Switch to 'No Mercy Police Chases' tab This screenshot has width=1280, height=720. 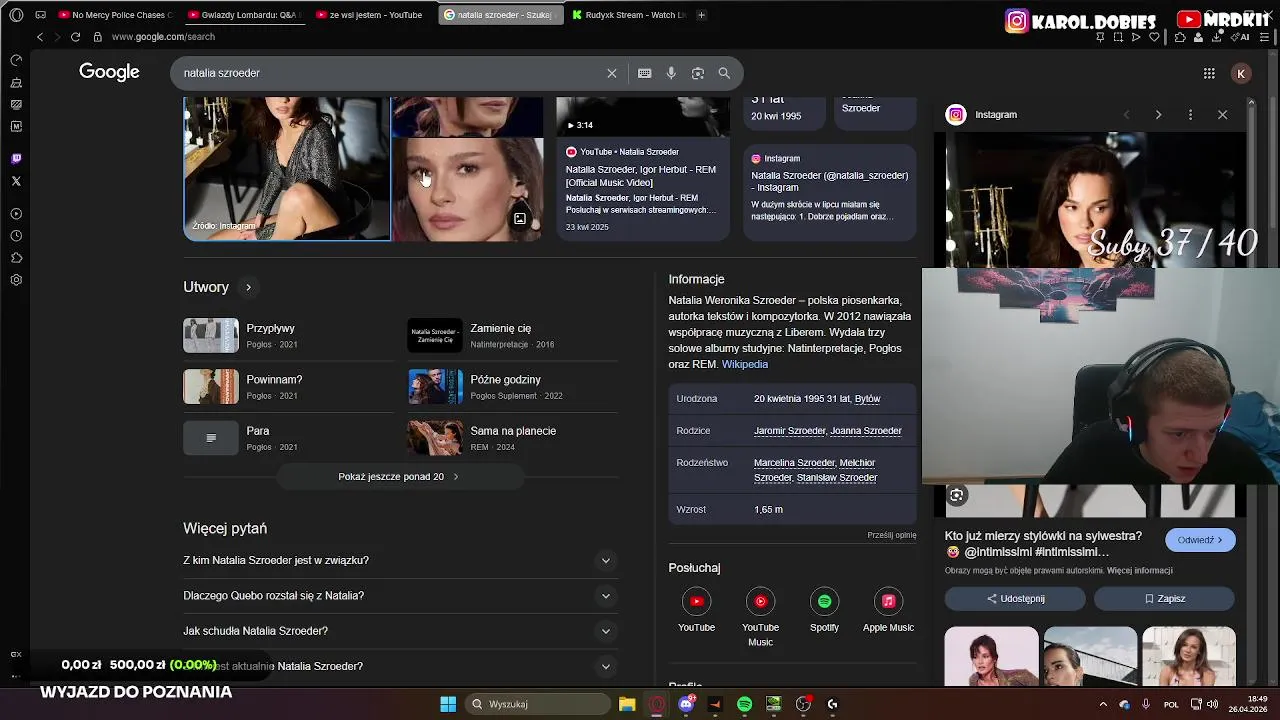coord(115,15)
